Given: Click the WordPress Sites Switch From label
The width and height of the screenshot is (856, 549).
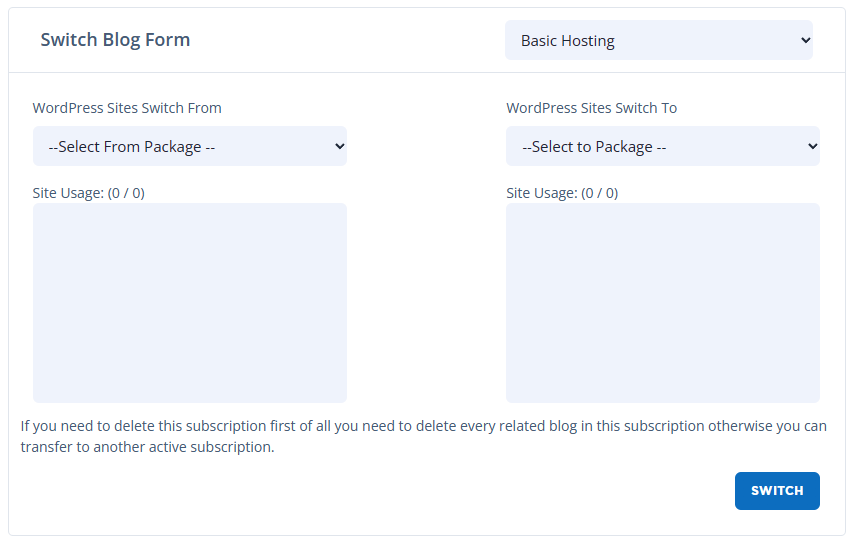Looking at the screenshot, I should (x=127, y=108).
